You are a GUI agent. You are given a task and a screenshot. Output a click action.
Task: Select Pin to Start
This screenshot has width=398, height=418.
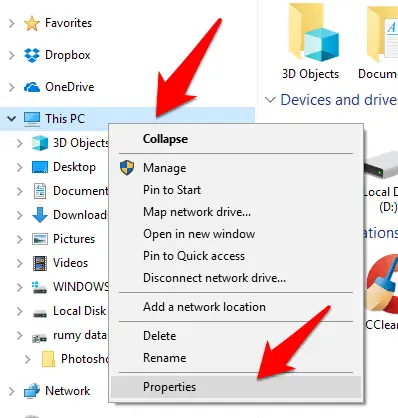pyautogui.click(x=236, y=190)
